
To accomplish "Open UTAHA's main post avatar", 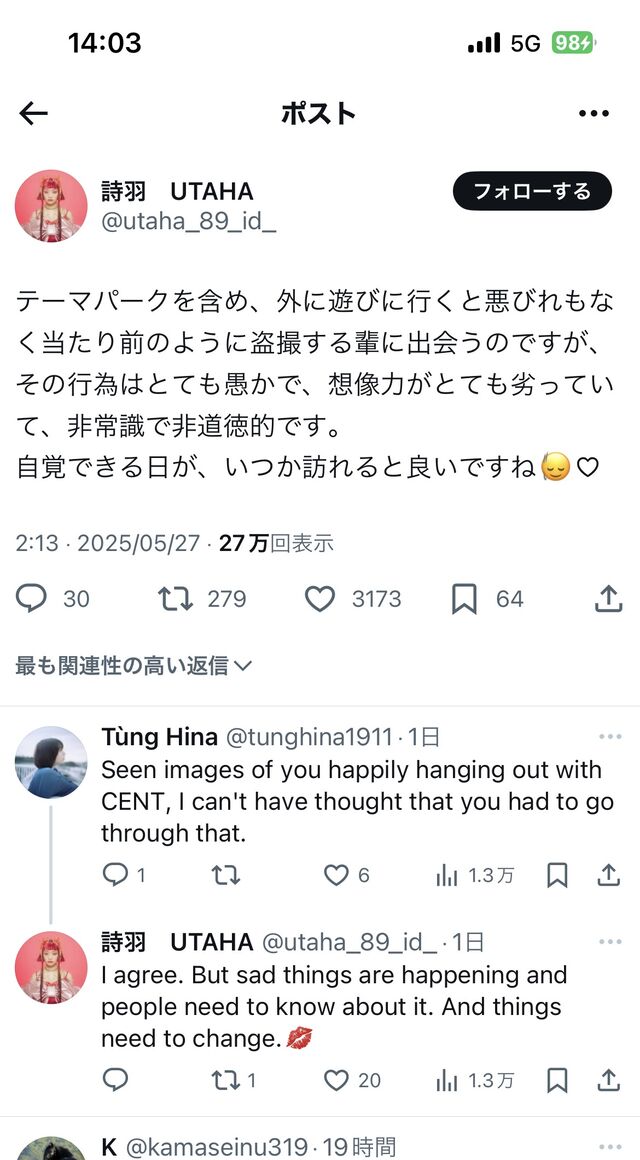I will 51,206.
